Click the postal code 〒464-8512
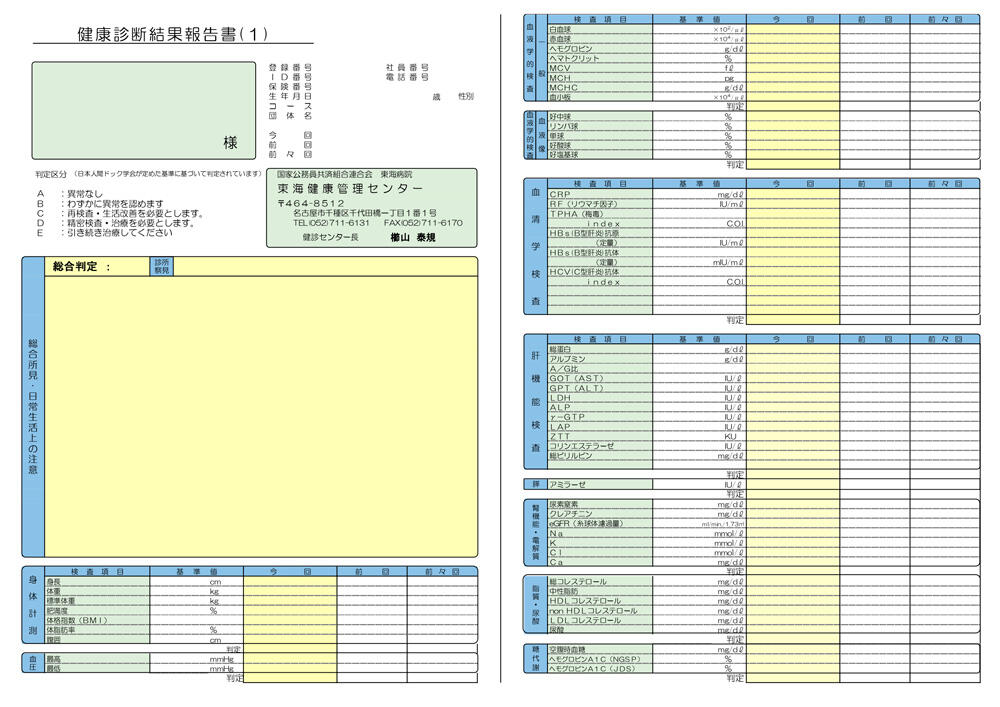The width and height of the screenshot is (1000, 707). point(311,203)
